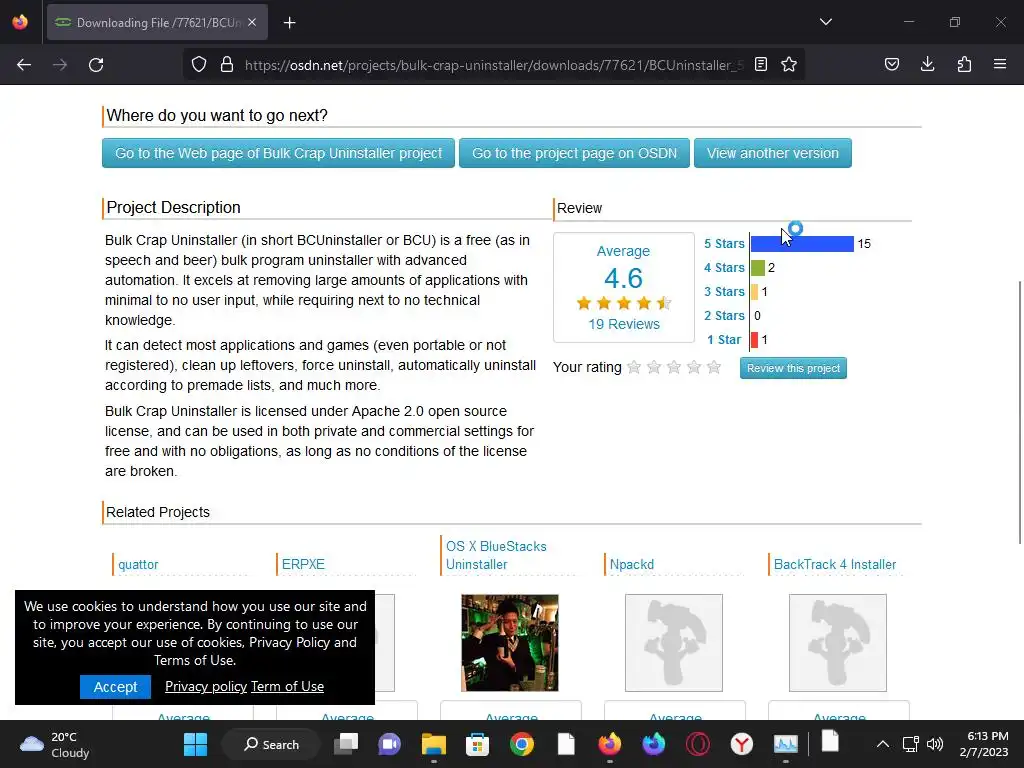Filter reviews by 3 Stars link
The height and width of the screenshot is (768, 1024).
point(724,292)
